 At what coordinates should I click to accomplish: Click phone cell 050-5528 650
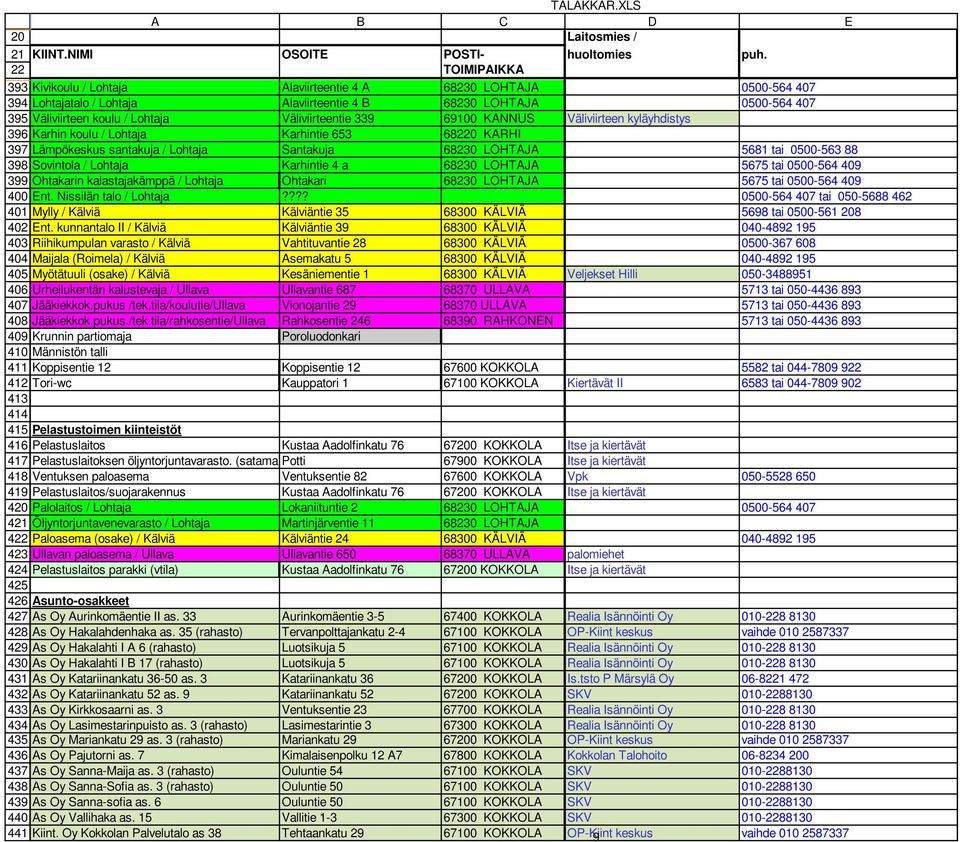pos(848,476)
